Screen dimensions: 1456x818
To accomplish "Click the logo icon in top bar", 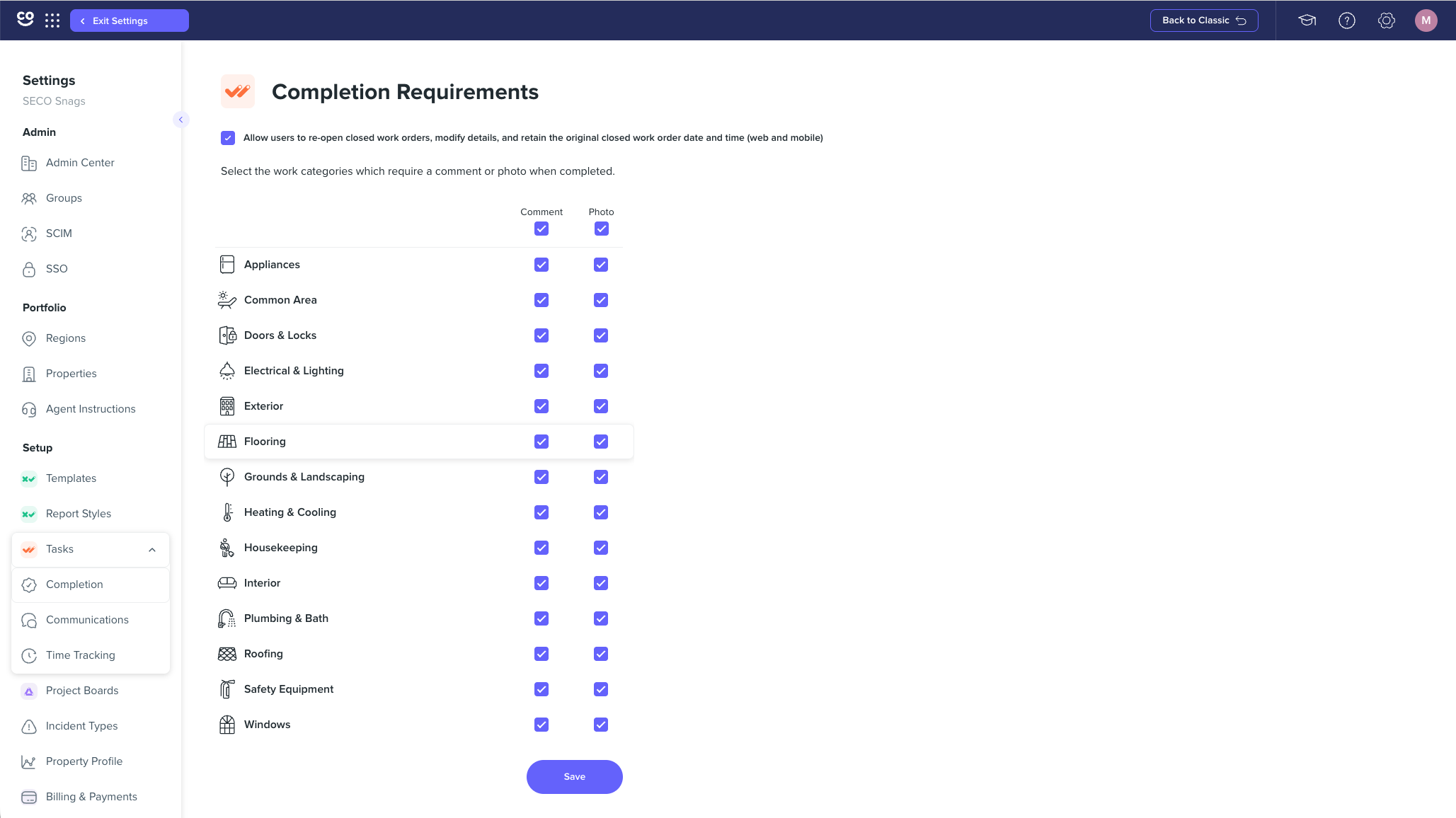I will (x=25, y=19).
